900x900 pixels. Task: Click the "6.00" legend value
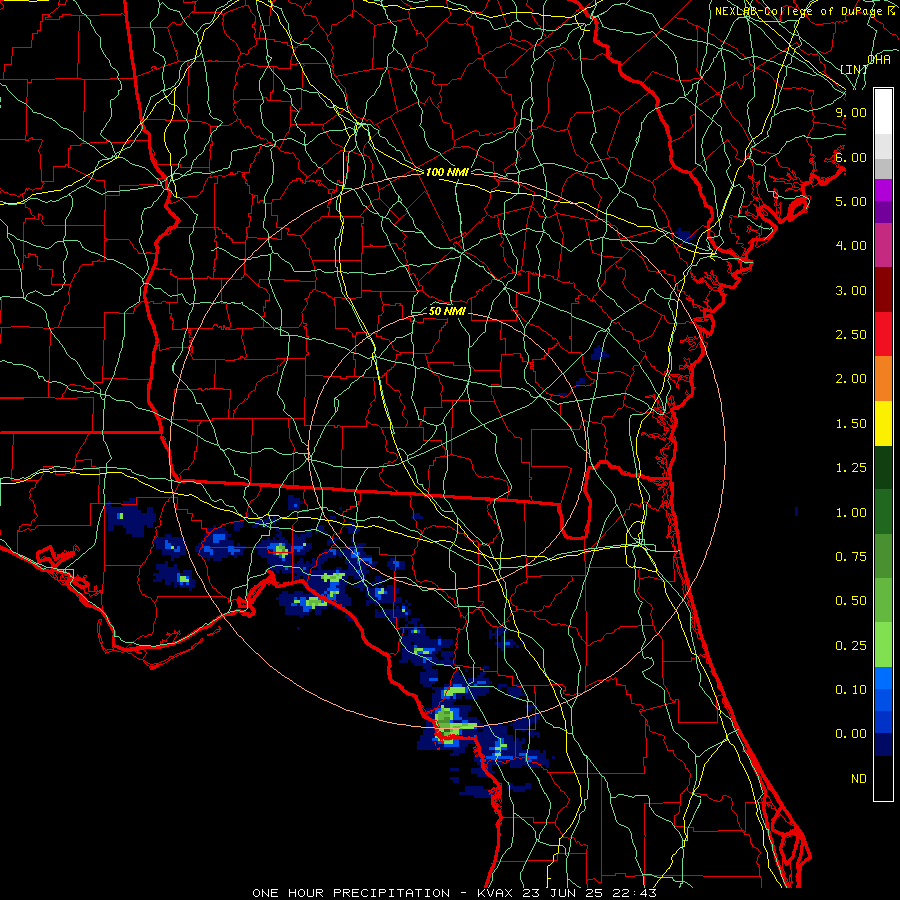851,157
